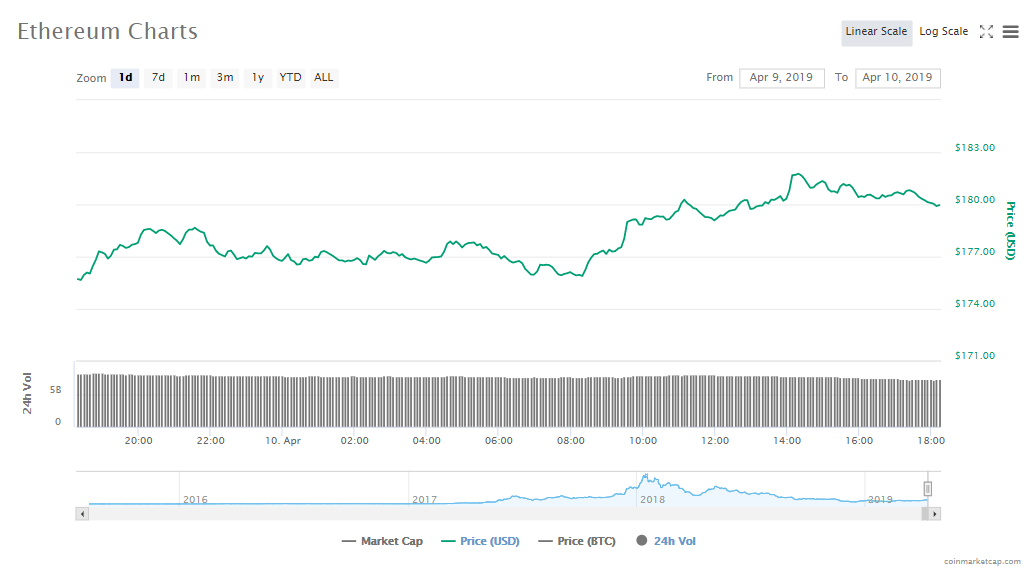Toggle fullscreen chart view icon
This screenshot has height=580, width=1036.
point(986,32)
